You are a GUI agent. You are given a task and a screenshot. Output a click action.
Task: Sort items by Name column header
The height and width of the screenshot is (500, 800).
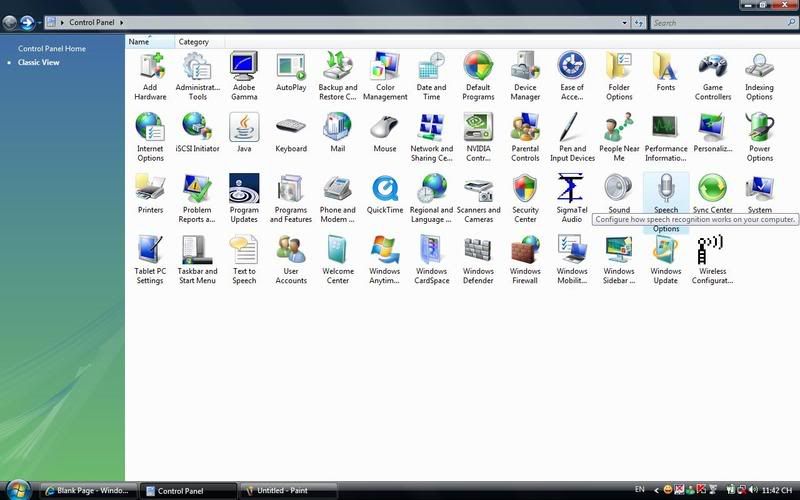[150, 41]
